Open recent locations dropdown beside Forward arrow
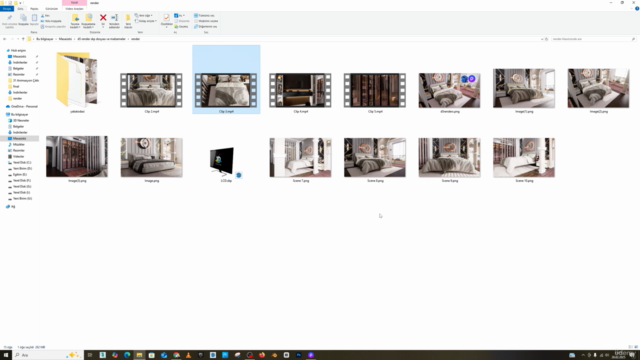 (x=18, y=39)
